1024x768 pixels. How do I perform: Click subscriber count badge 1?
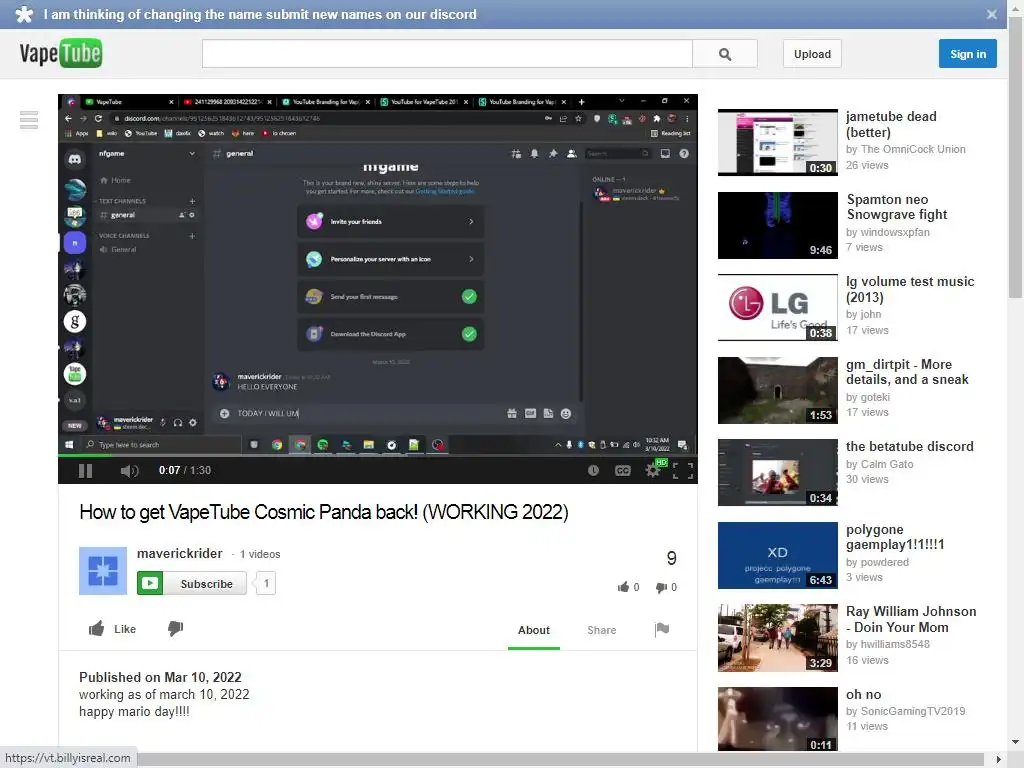pos(266,583)
